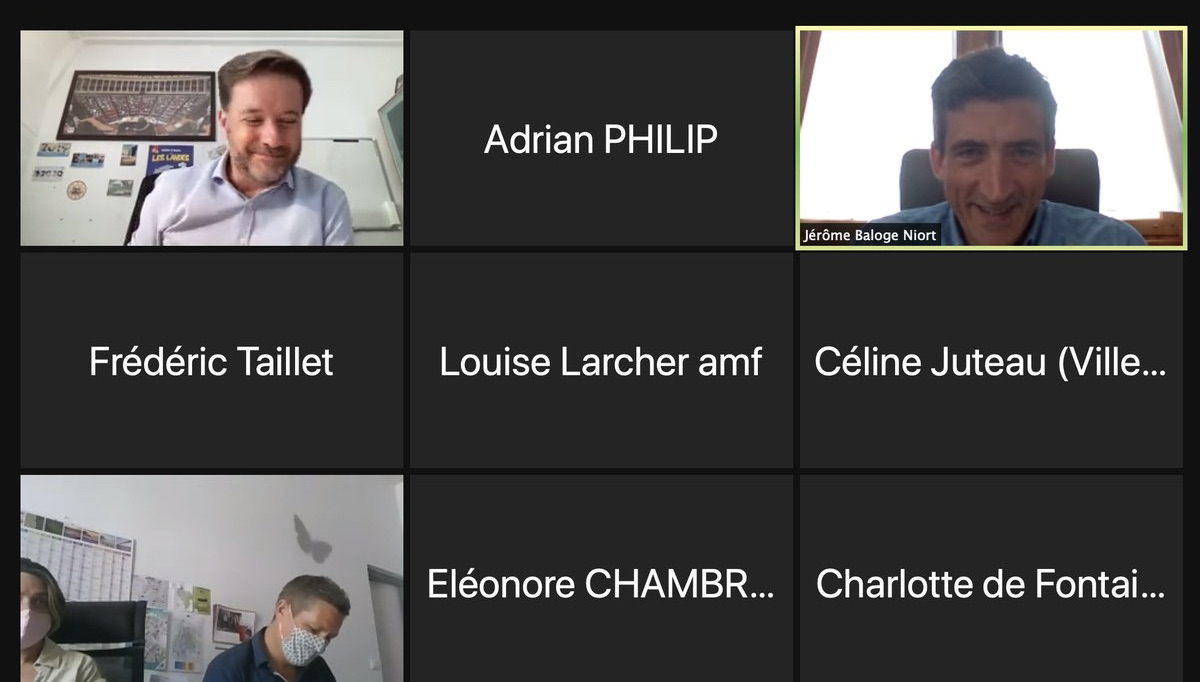Select the Charlotte de Fontai... tile
The image size is (1200, 682).
tap(991, 580)
